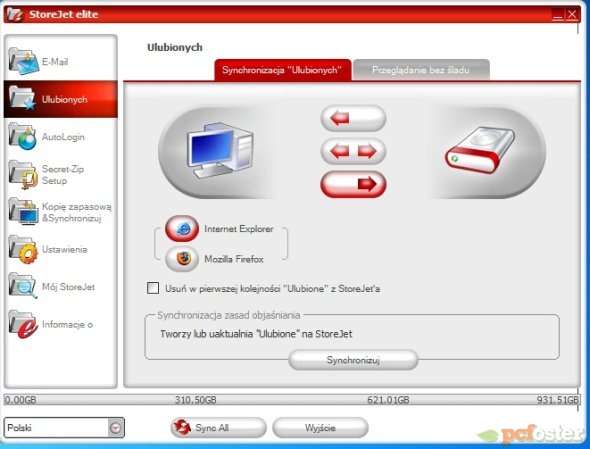
Task: Click the computer icon in sync panel
Action: (x=220, y=150)
